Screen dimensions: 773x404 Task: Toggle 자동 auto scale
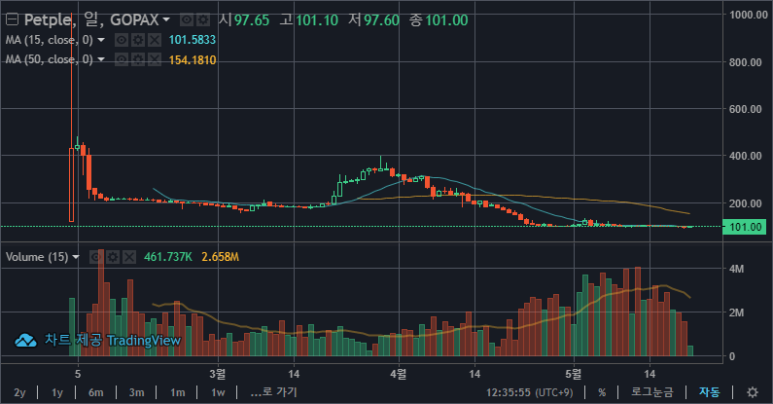[x=709, y=392]
